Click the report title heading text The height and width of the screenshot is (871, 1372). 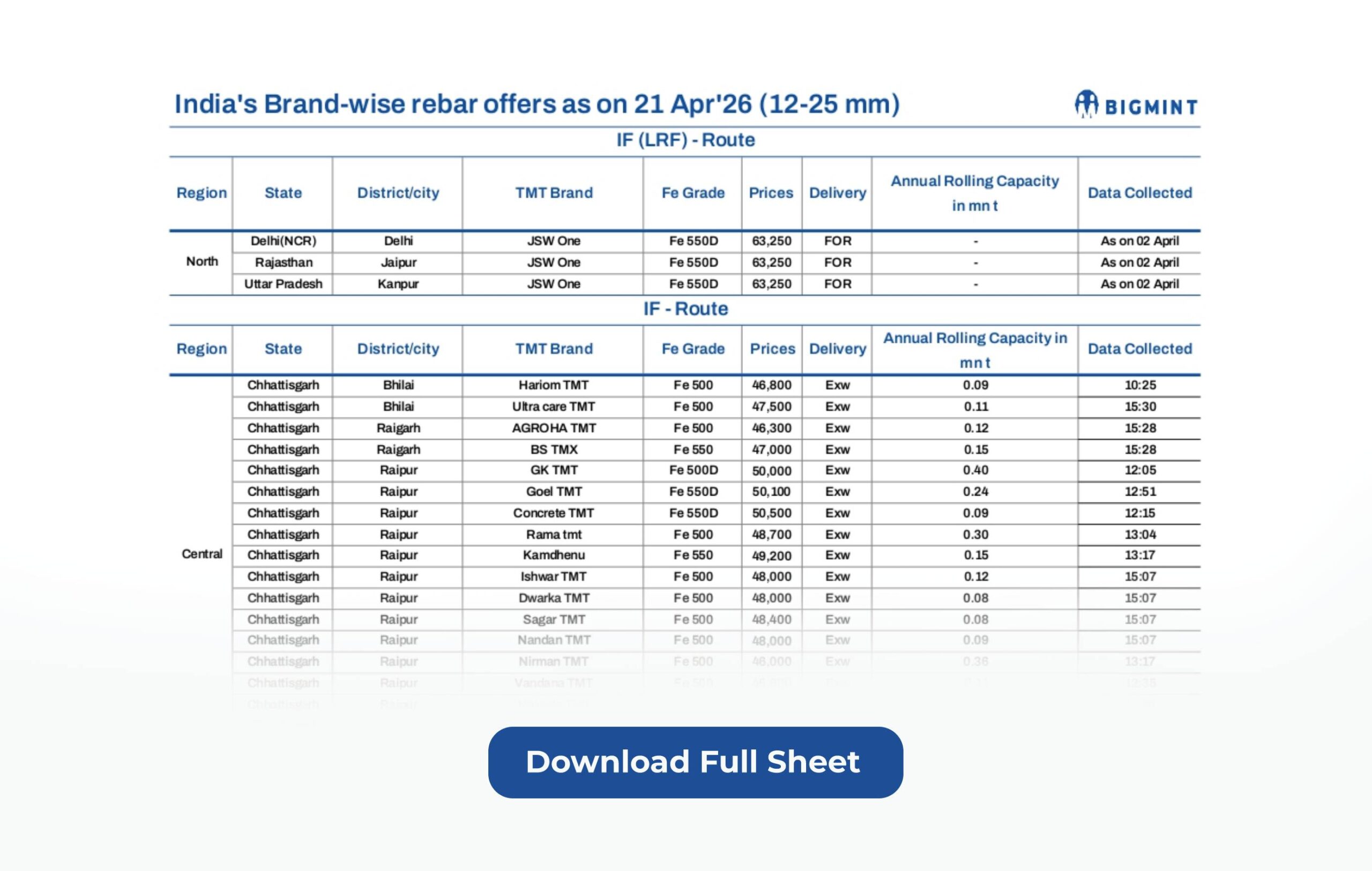coord(536,104)
